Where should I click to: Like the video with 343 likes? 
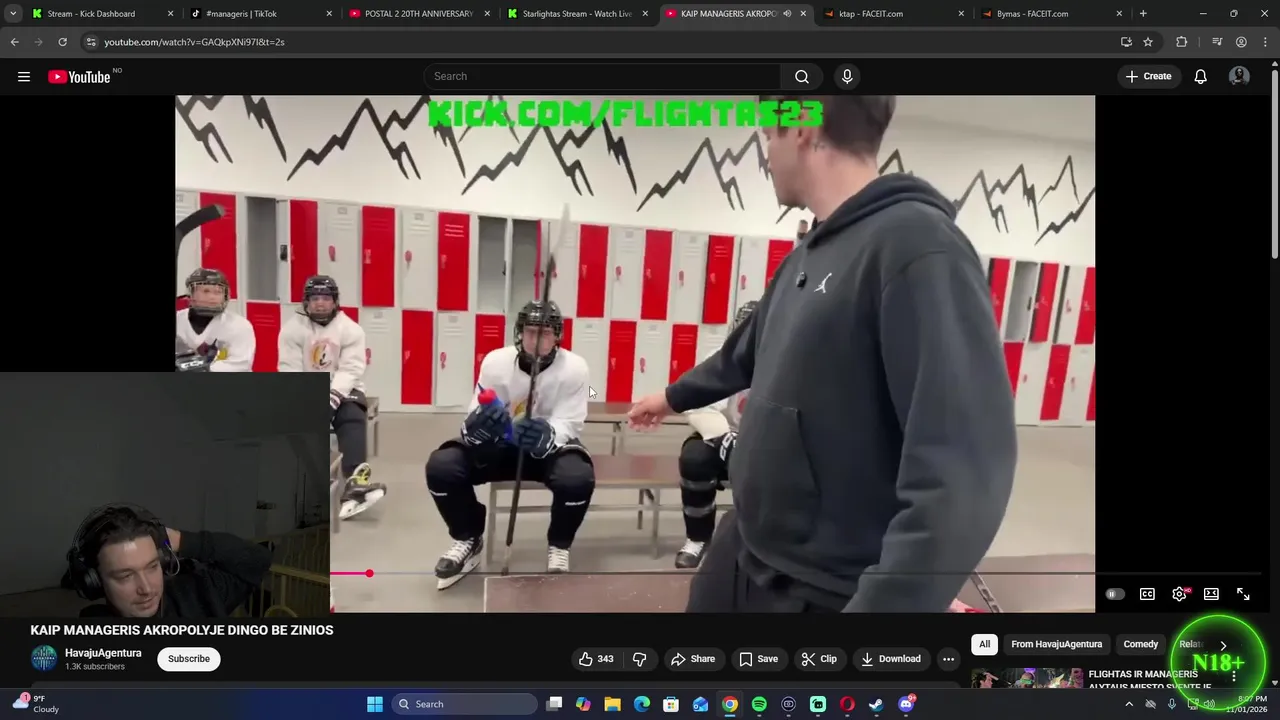pyautogui.click(x=596, y=659)
